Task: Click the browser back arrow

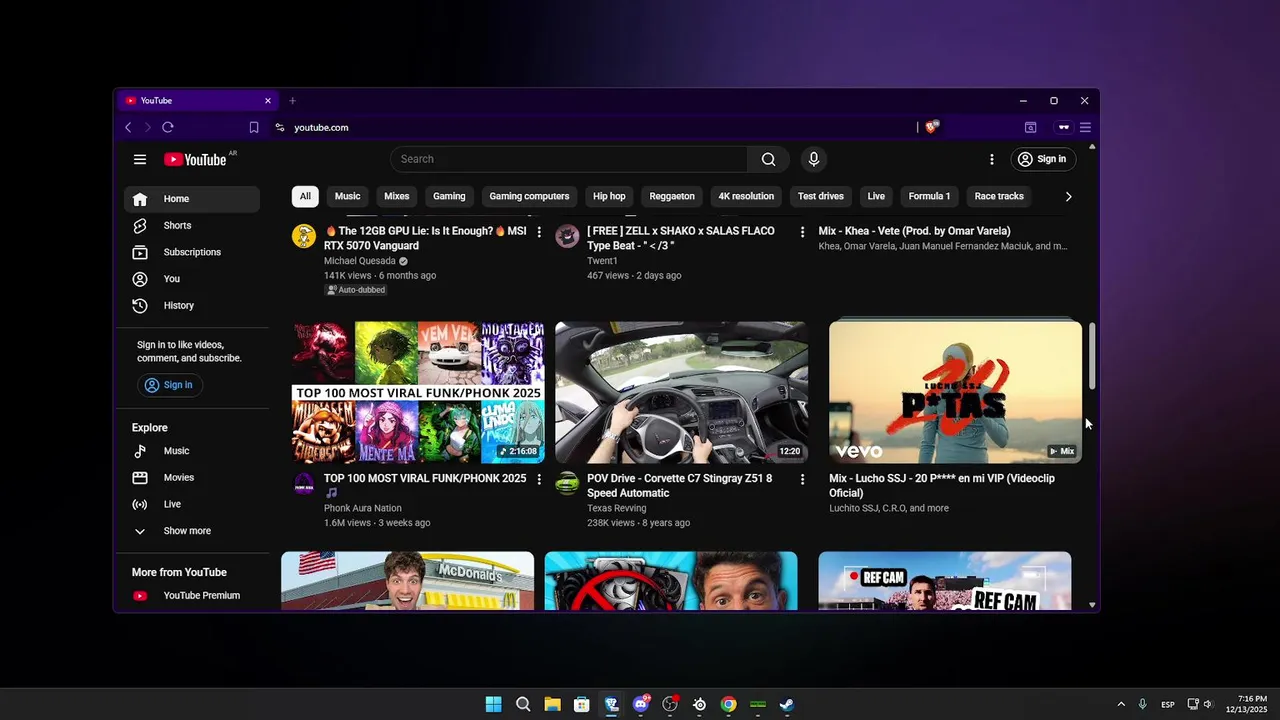Action: coord(128,127)
